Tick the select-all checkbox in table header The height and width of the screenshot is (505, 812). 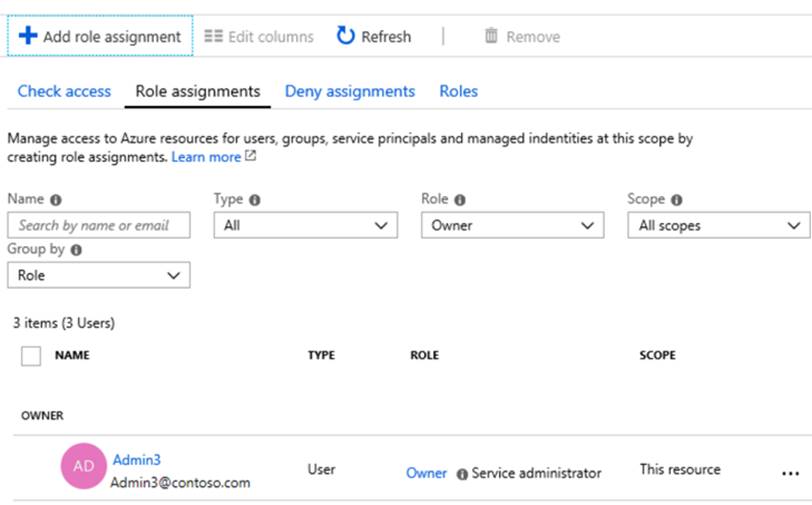[31, 356]
